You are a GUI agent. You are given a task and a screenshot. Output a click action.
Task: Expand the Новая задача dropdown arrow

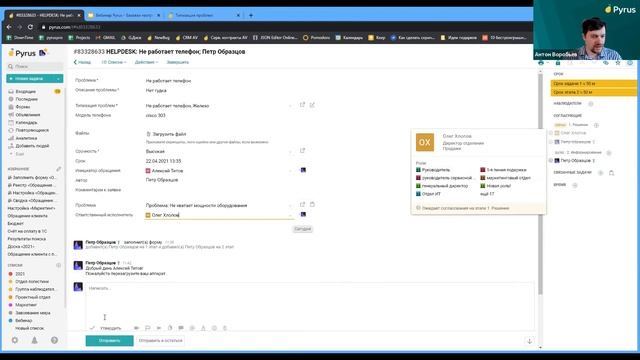(x=59, y=78)
